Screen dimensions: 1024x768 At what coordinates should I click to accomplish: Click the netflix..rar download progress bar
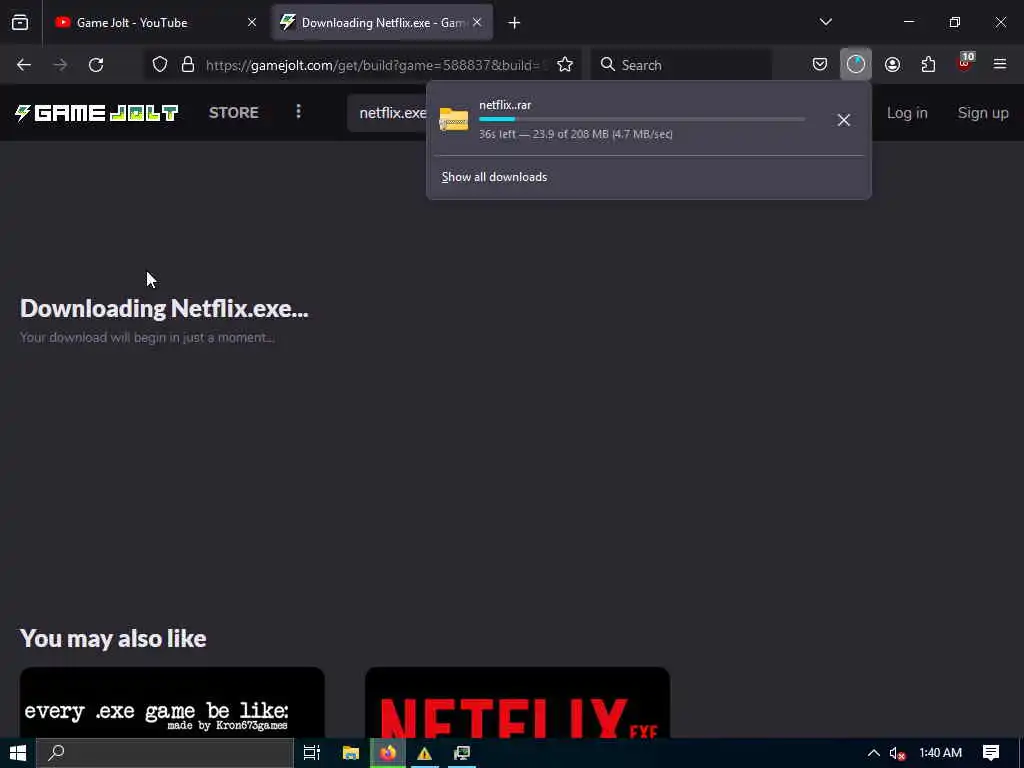click(x=642, y=120)
